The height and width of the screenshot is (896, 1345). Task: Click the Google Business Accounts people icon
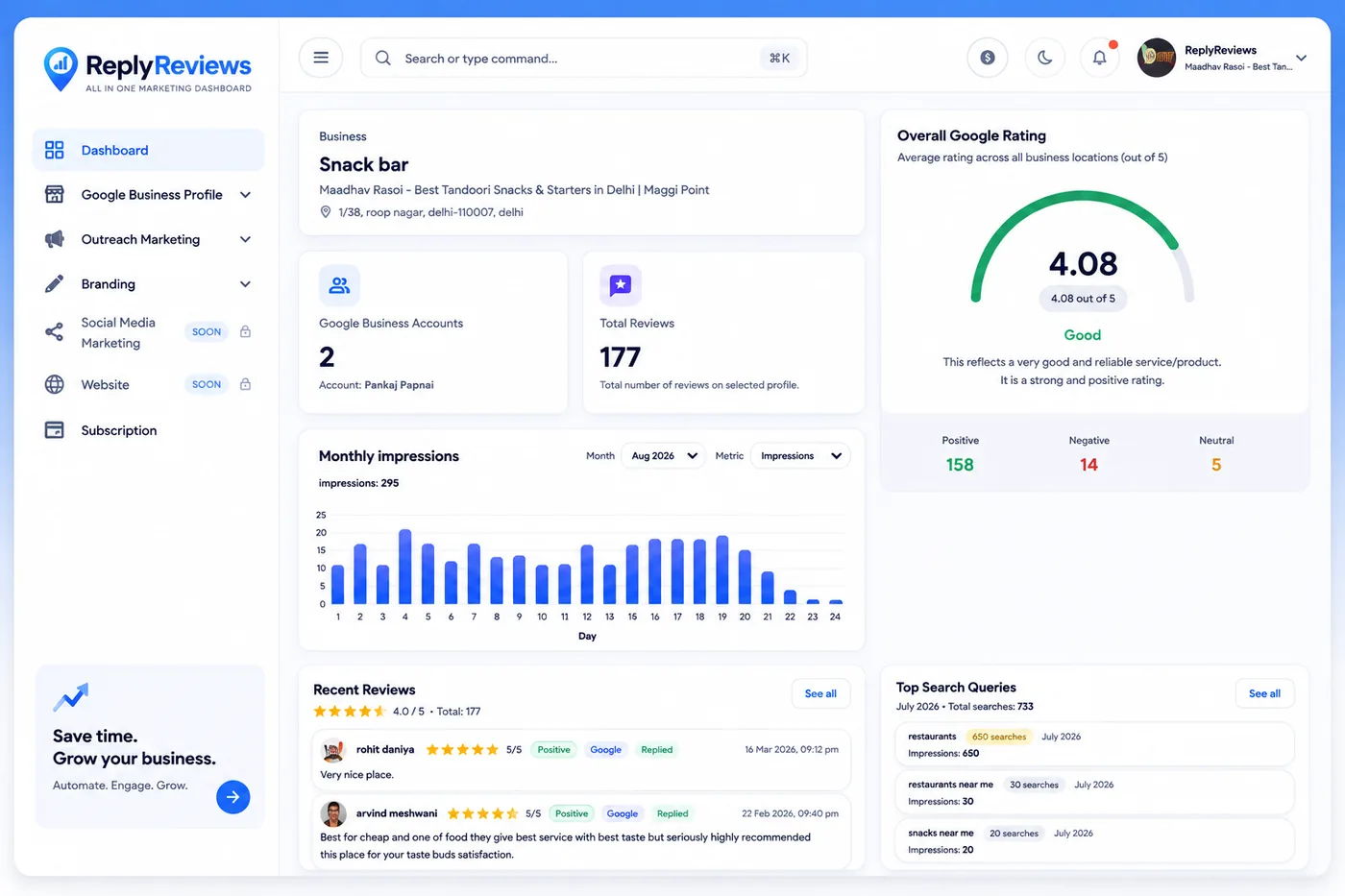pos(339,285)
